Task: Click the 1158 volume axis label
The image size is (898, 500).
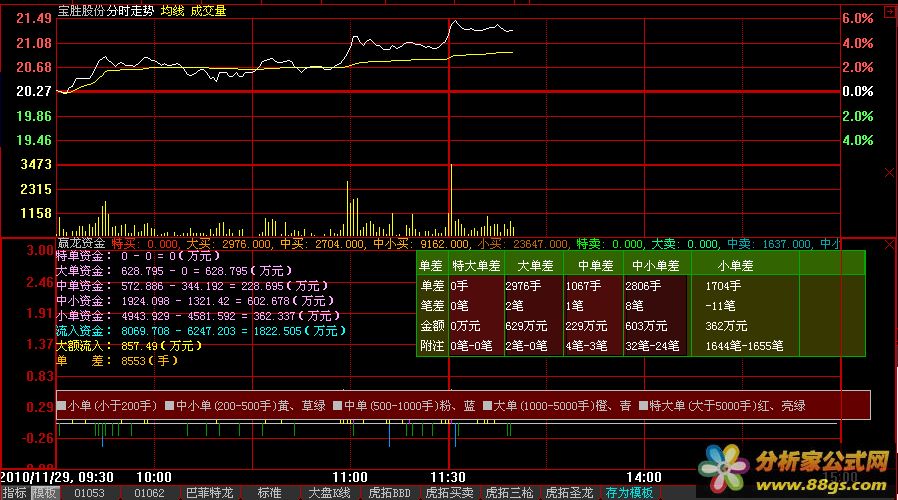Action: click(x=36, y=213)
